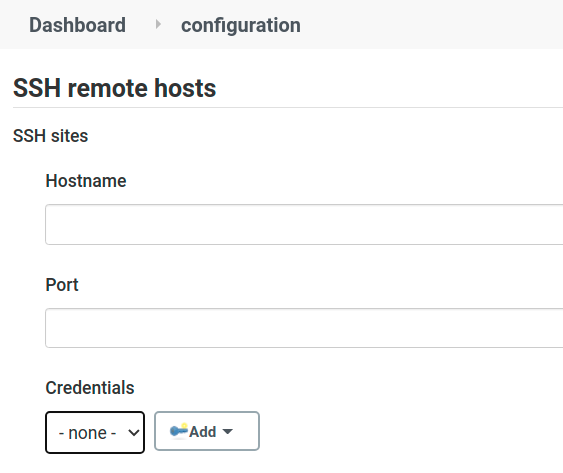Add new credentials with Add button
The height and width of the screenshot is (473, 563).
point(207,431)
